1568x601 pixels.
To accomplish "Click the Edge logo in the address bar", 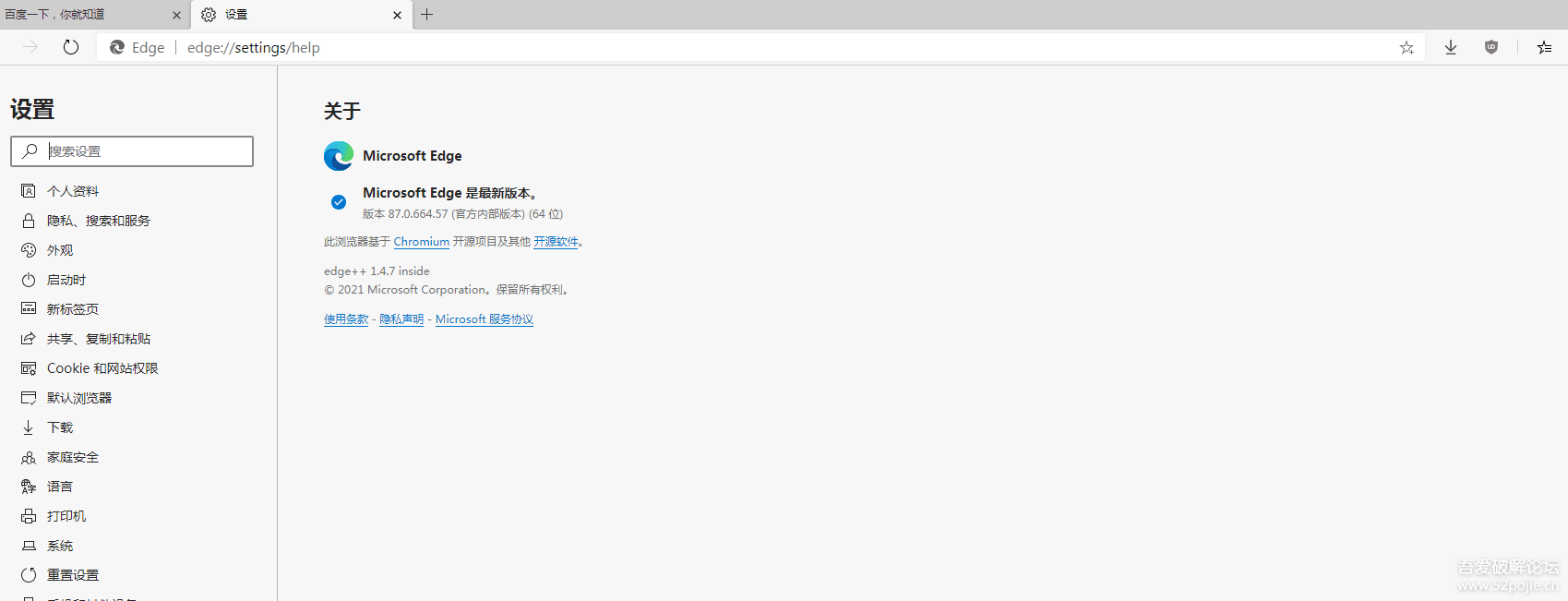I will point(117,47).
